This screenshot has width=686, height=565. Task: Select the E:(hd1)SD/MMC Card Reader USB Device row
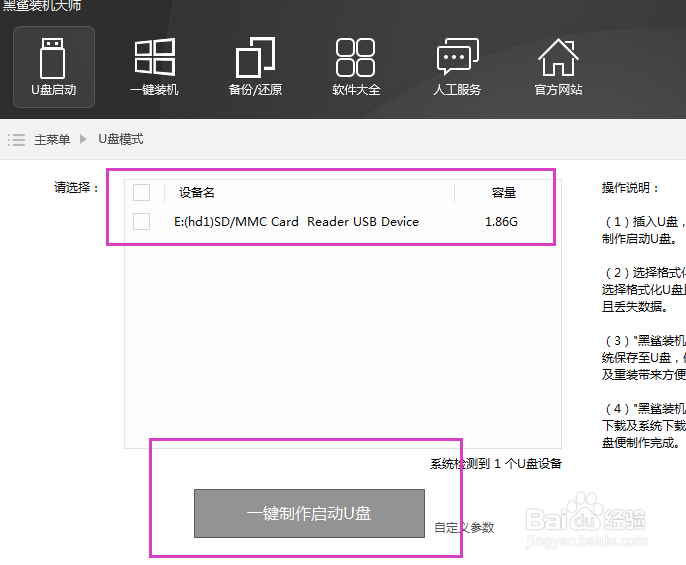tap(343, 221)
